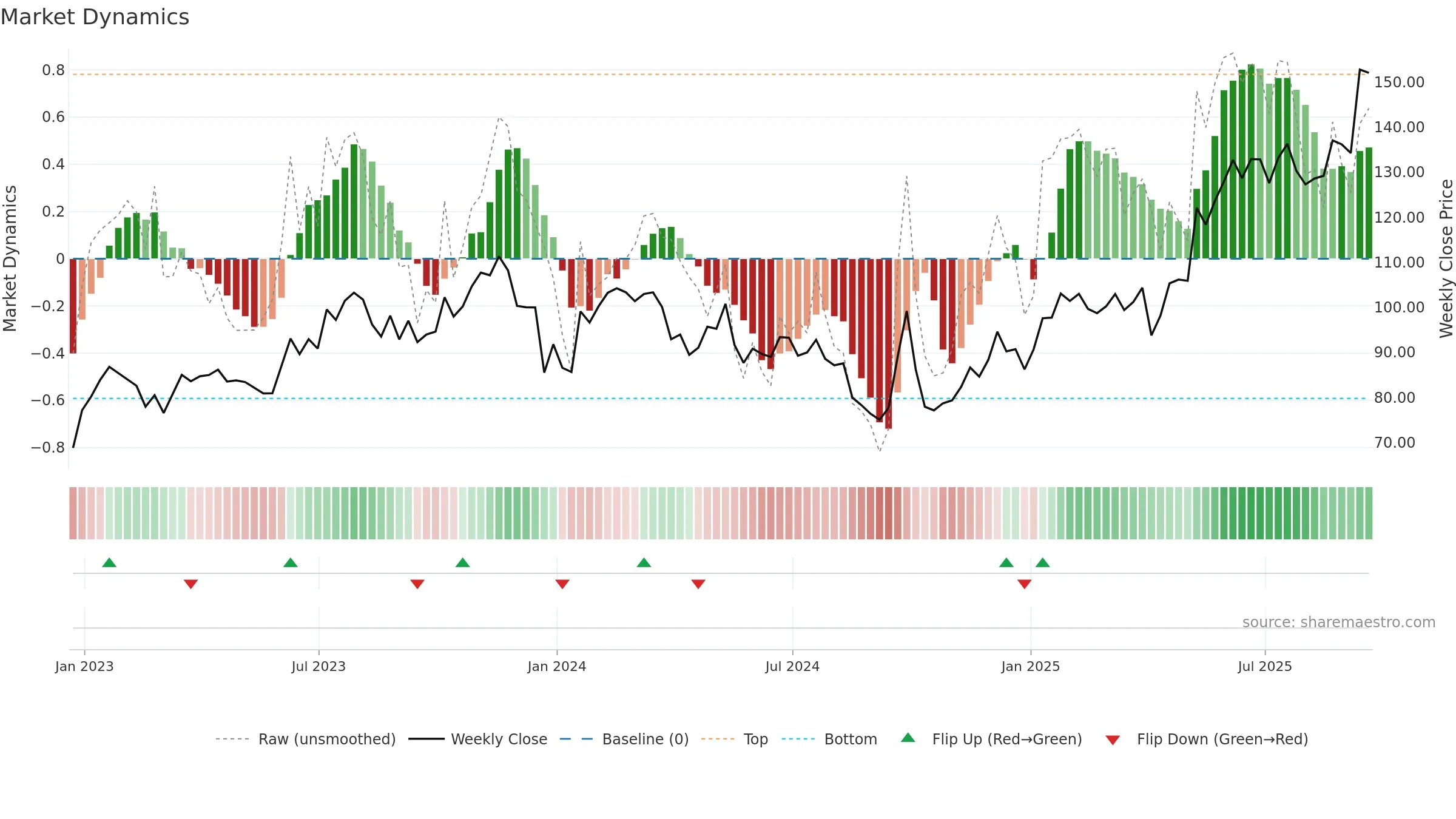Viewport: 1456px width, 819px height.
Task: Click the −0.4 tick on the left axis
Action: (48, 353)
